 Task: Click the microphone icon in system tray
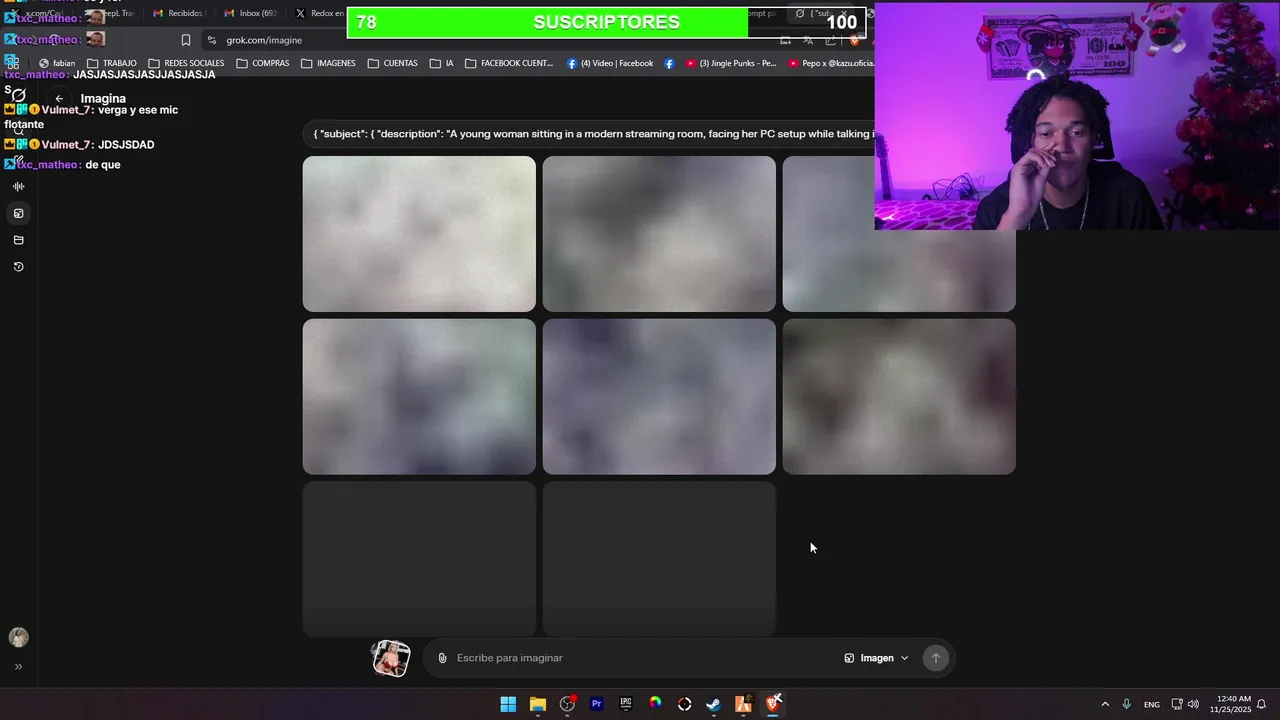(x=1127, y=704)
